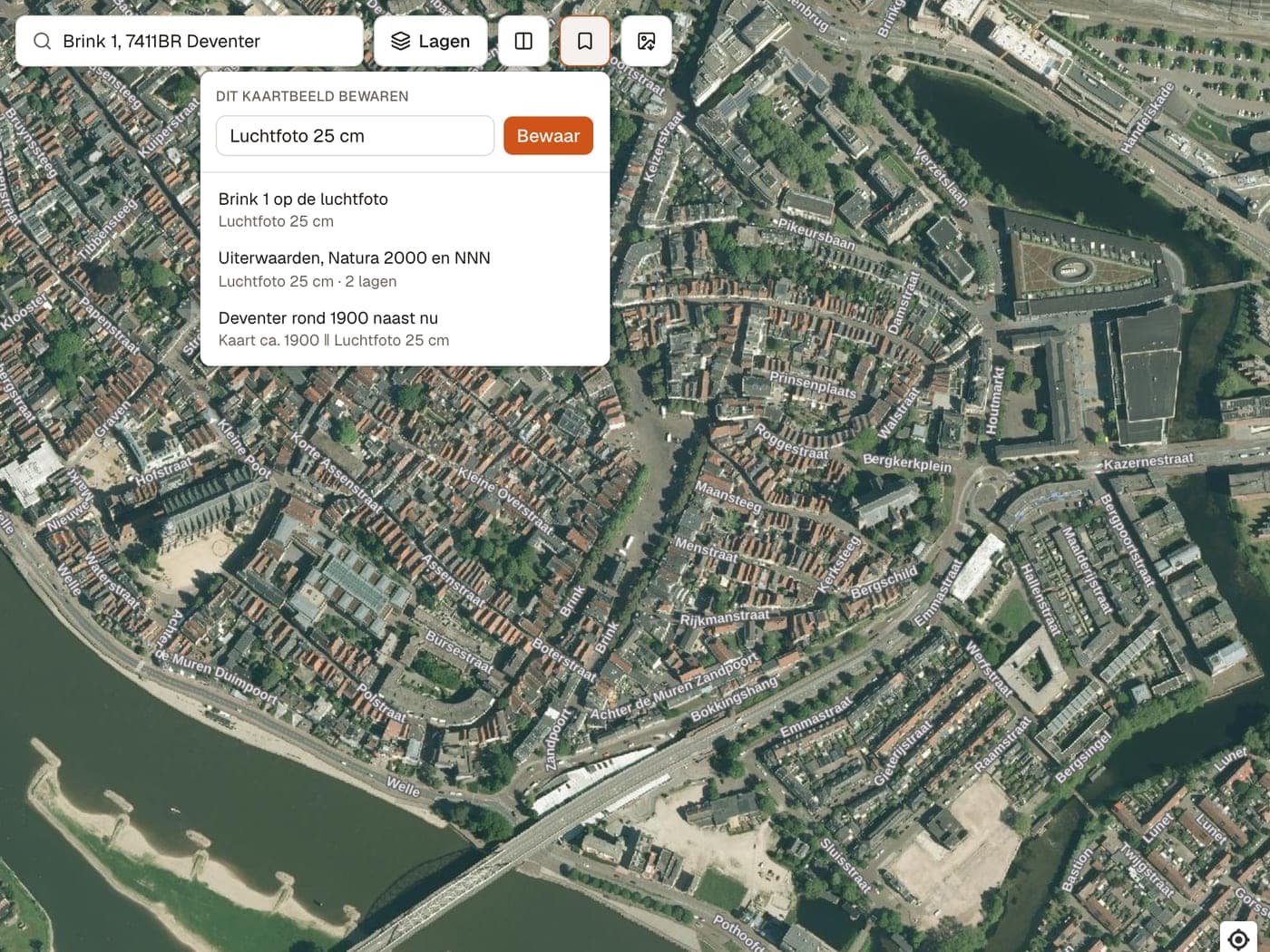This screenshot has width=1270, height=952.
Task: Click the Hofstraat street label
Action: click(x=164, y=471)
